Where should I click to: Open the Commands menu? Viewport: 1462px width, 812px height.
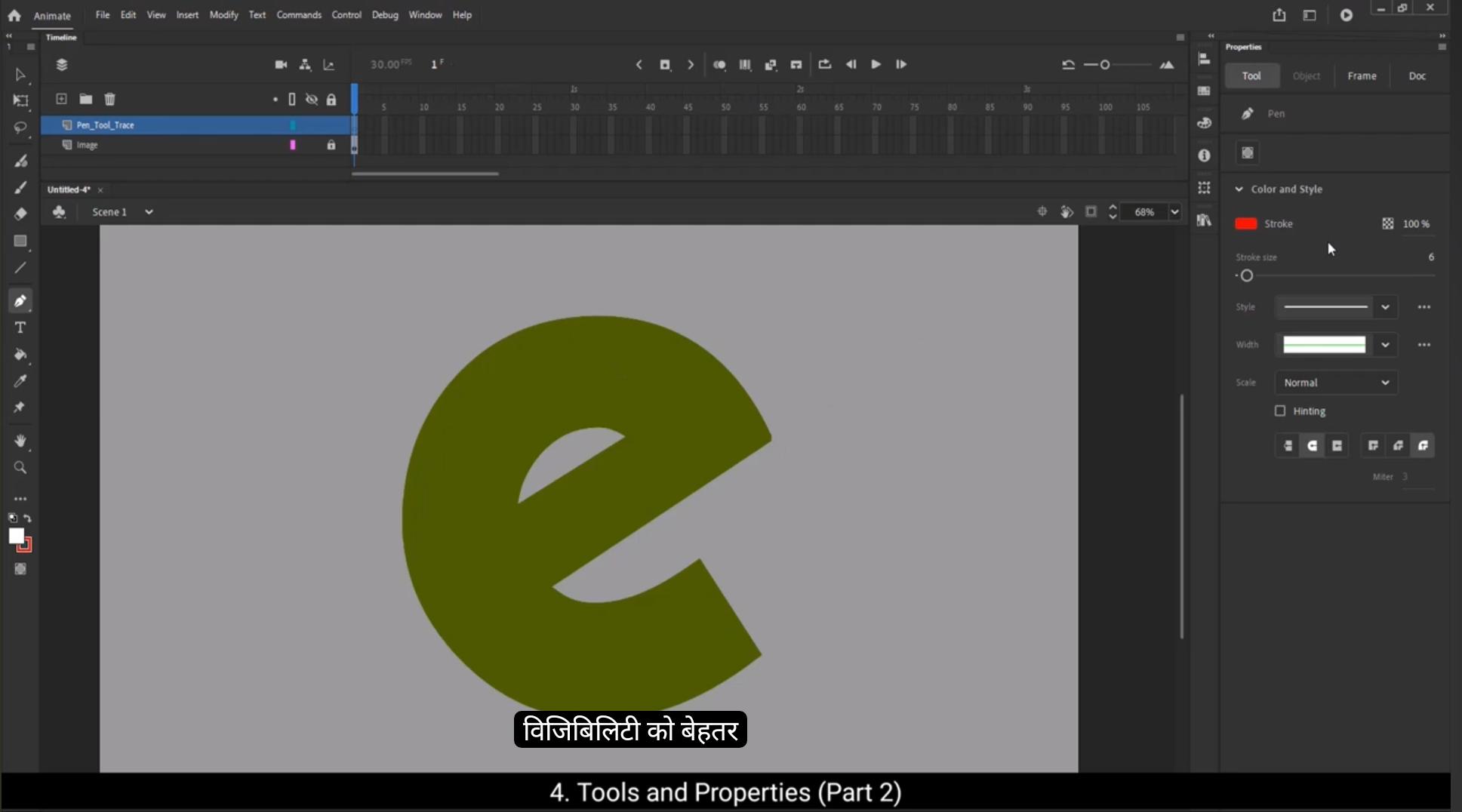pos(299,15)
